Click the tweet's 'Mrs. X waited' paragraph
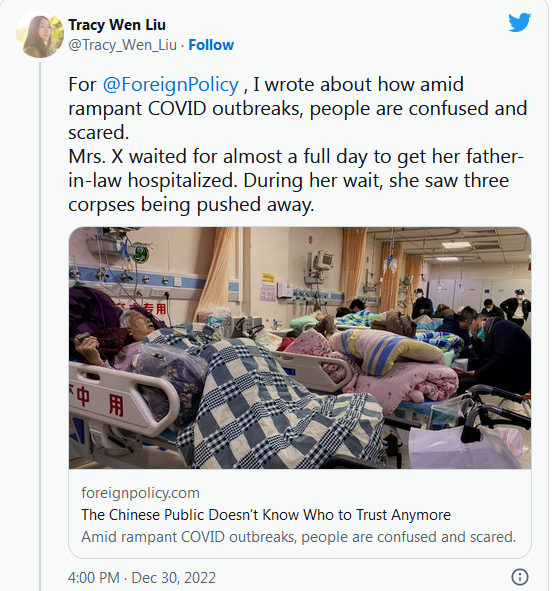The image size is (558, 591). [x=296, y=181]
